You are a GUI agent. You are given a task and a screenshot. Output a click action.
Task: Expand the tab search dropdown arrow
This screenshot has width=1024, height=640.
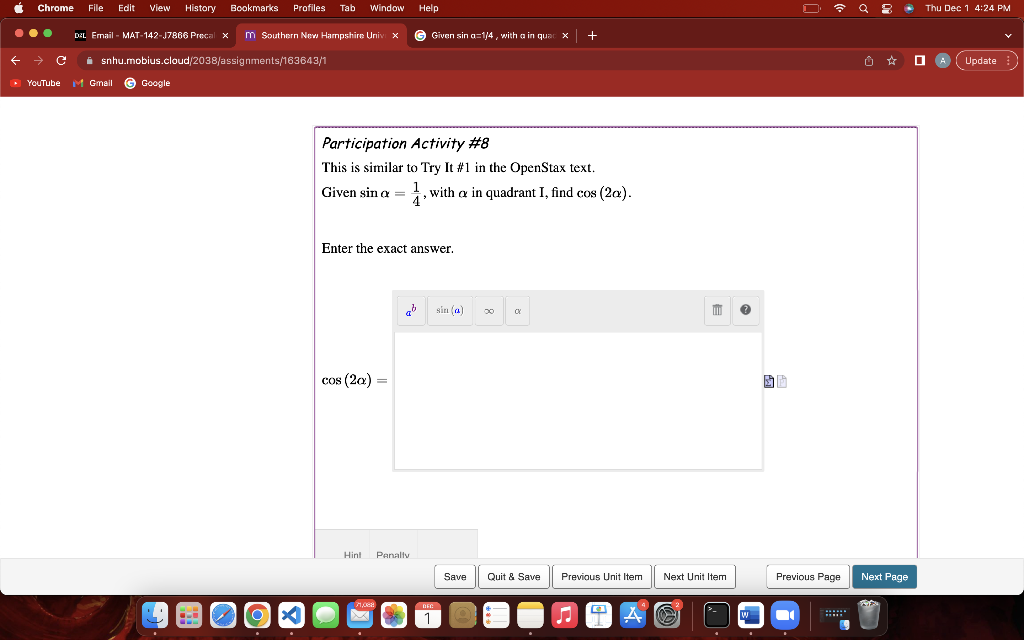[1008, 35]
